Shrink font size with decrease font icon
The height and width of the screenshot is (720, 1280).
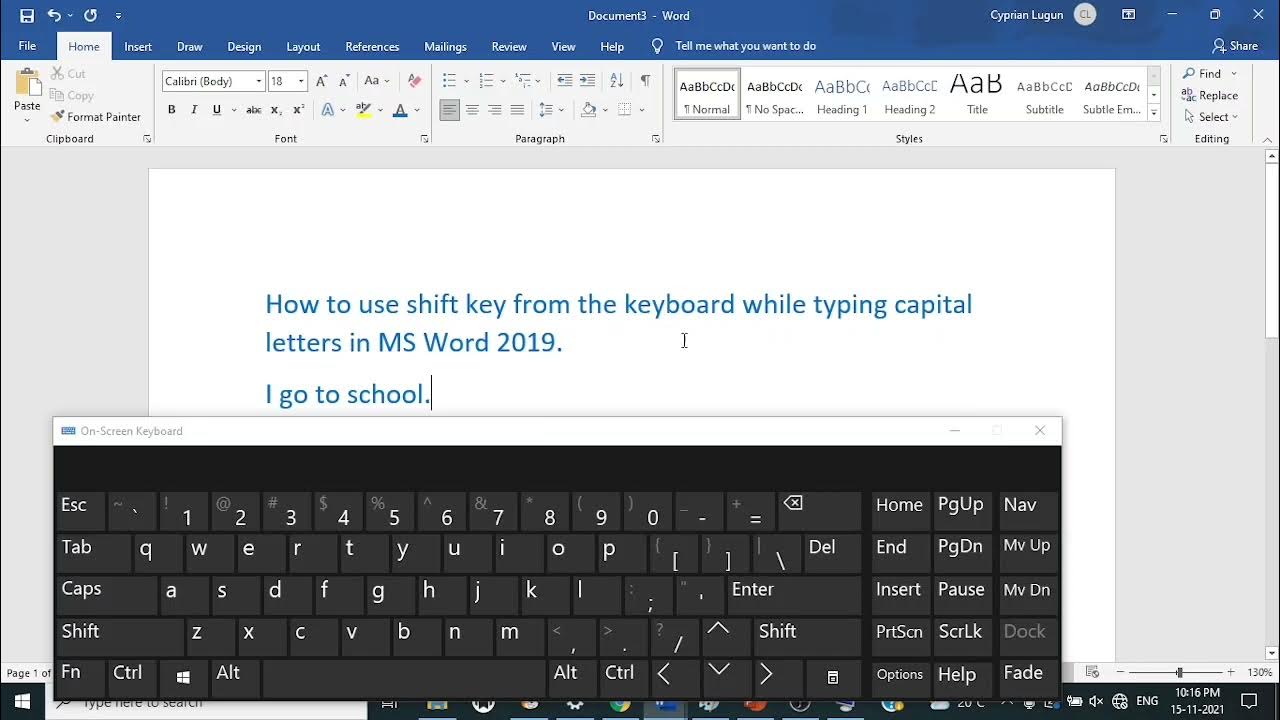tap(344, 81)
